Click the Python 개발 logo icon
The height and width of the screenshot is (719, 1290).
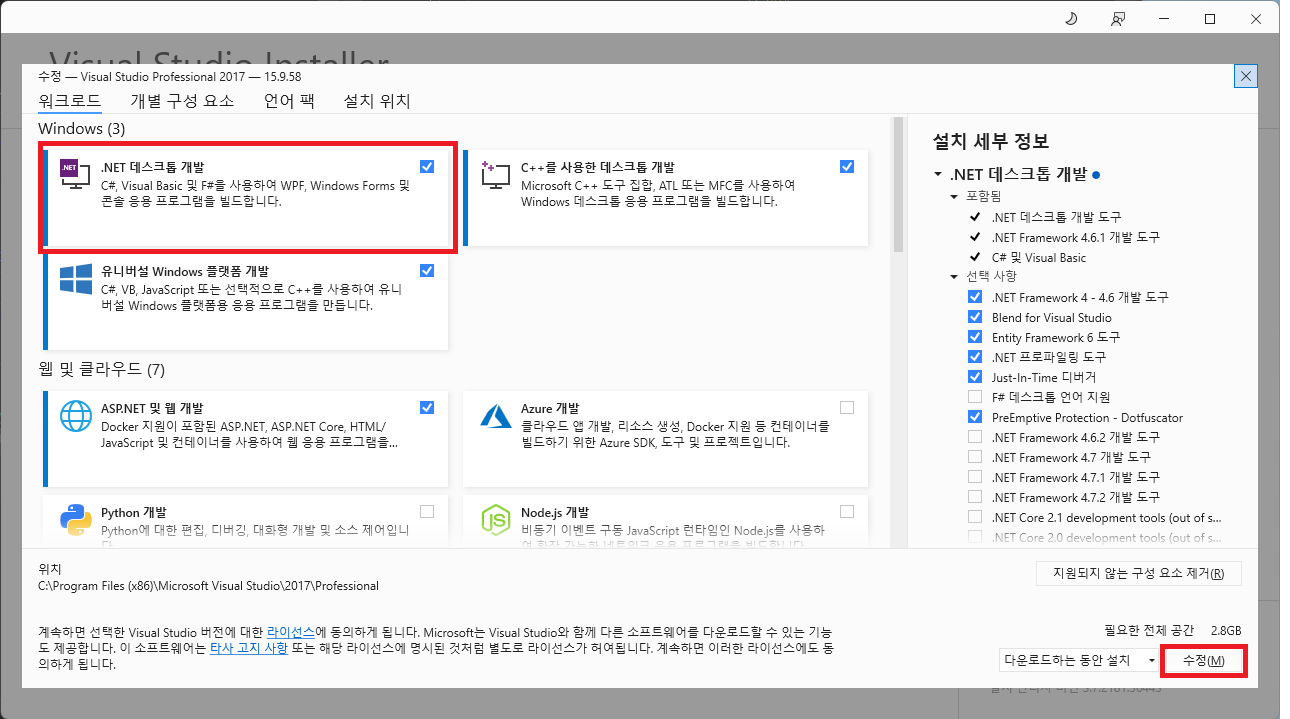coord(76,518)
